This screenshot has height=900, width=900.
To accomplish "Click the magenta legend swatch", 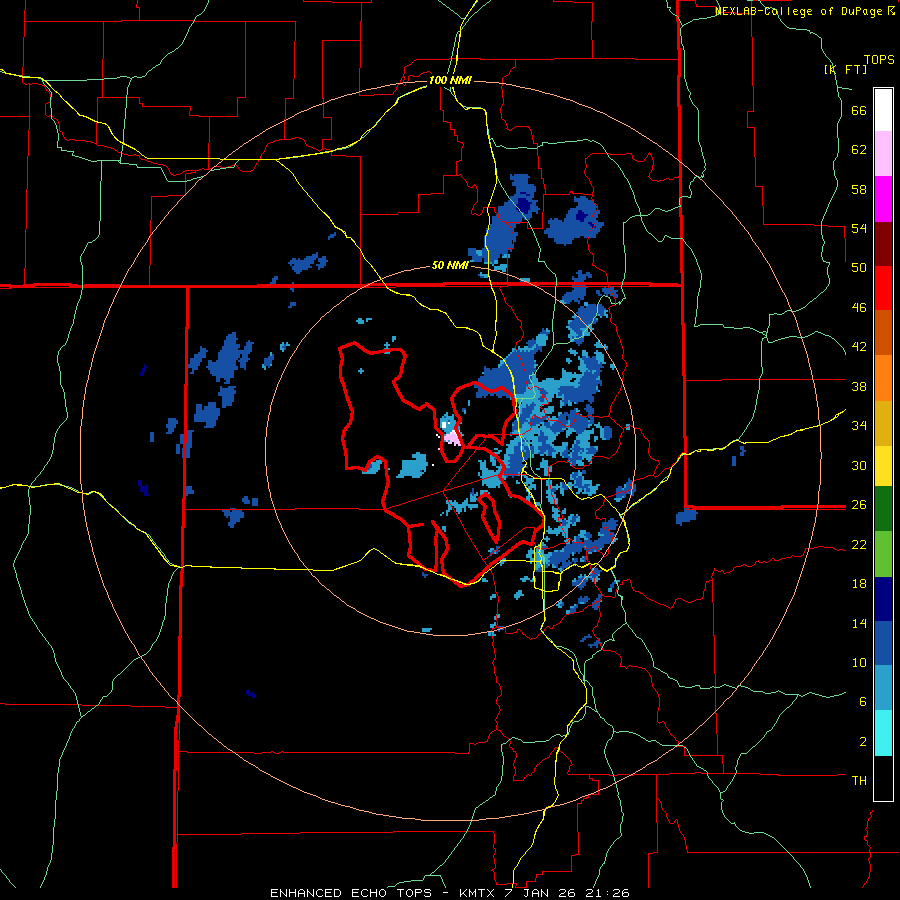I will [883, 199].
